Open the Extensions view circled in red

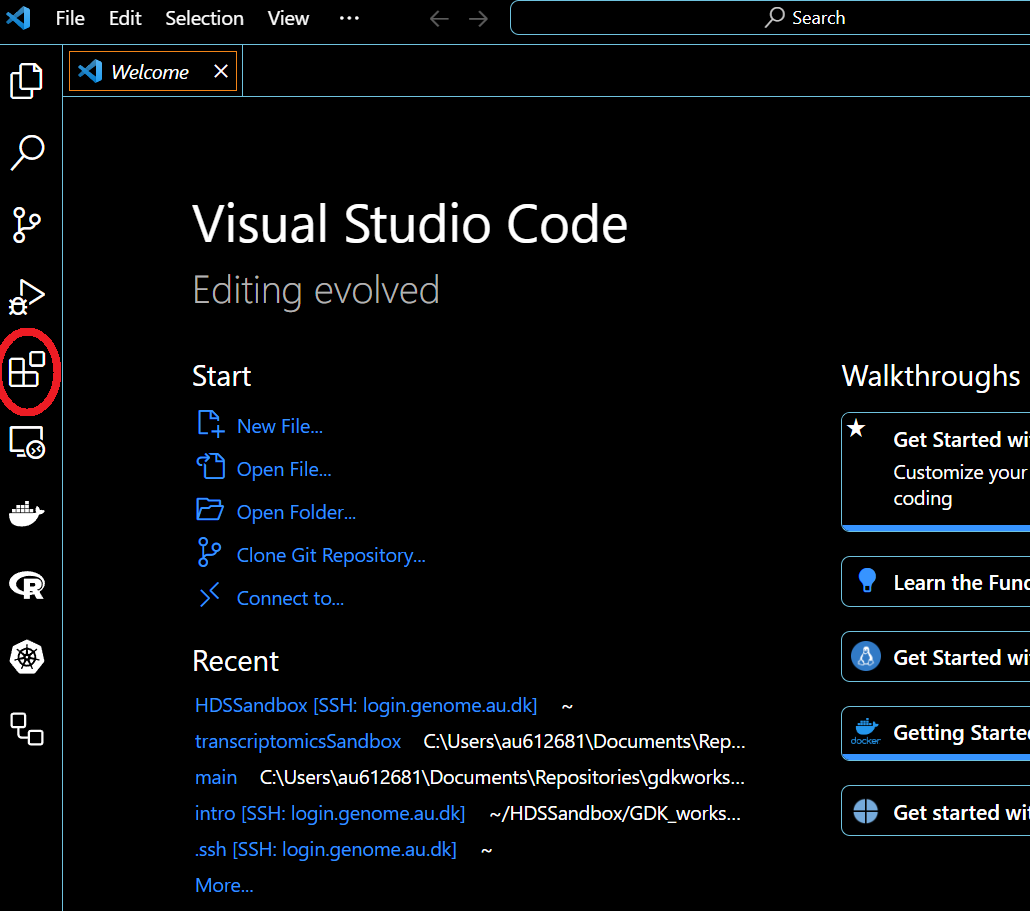(x=27, y=370)
